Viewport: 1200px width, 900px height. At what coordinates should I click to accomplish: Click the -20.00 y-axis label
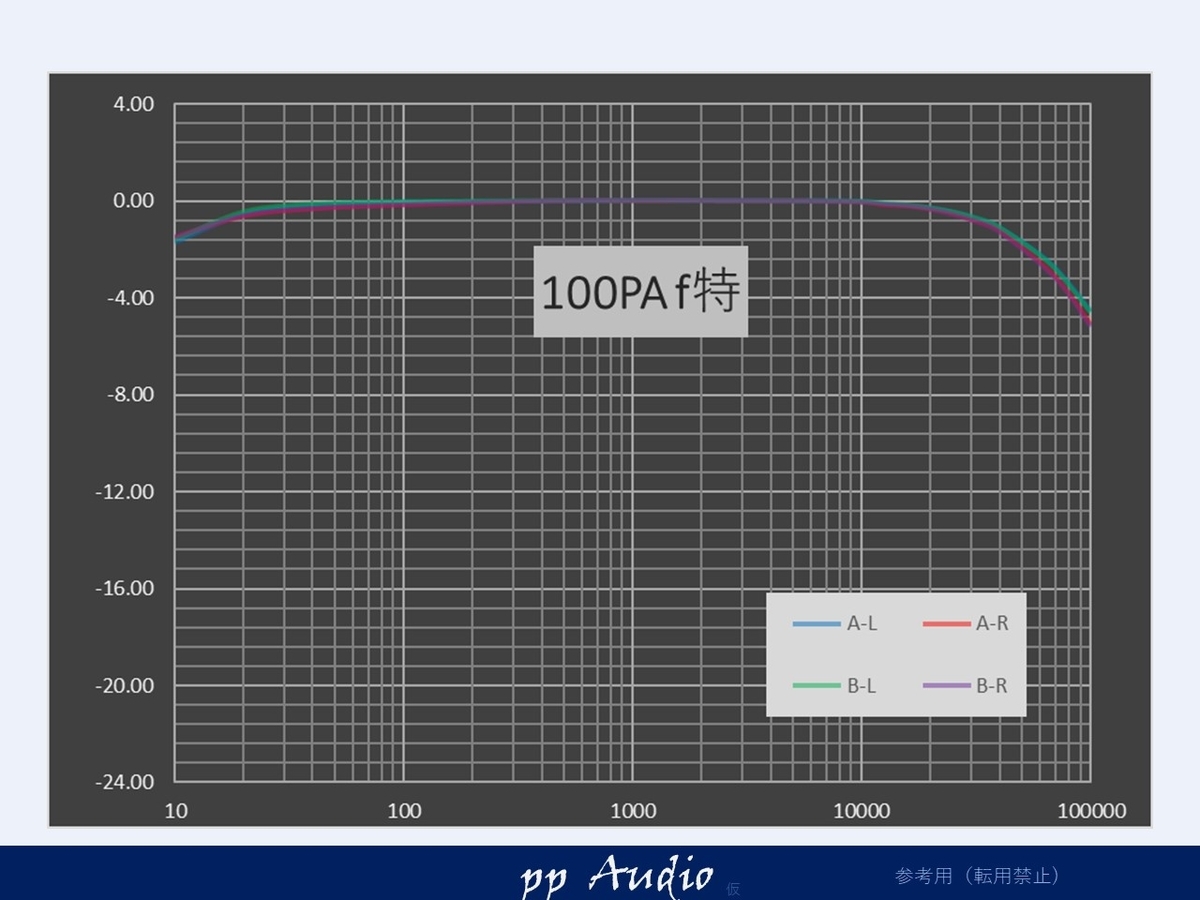coord(127,685)
